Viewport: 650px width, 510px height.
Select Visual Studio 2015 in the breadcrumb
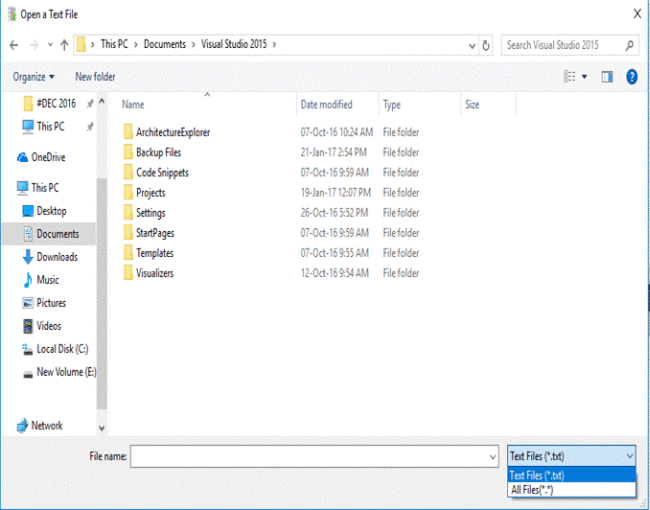click(234, 44)
